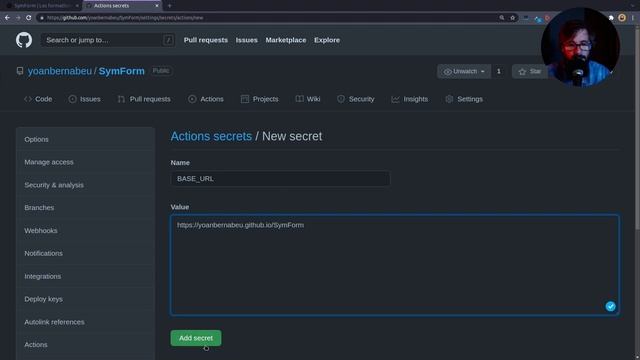640x360 pixels.
Task: Switch to the repository Issues tab
Action: click(x=84, y=99)
